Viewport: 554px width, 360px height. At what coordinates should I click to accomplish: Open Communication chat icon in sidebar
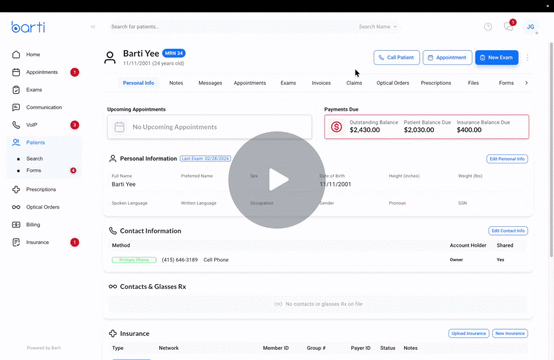point(16,107)
